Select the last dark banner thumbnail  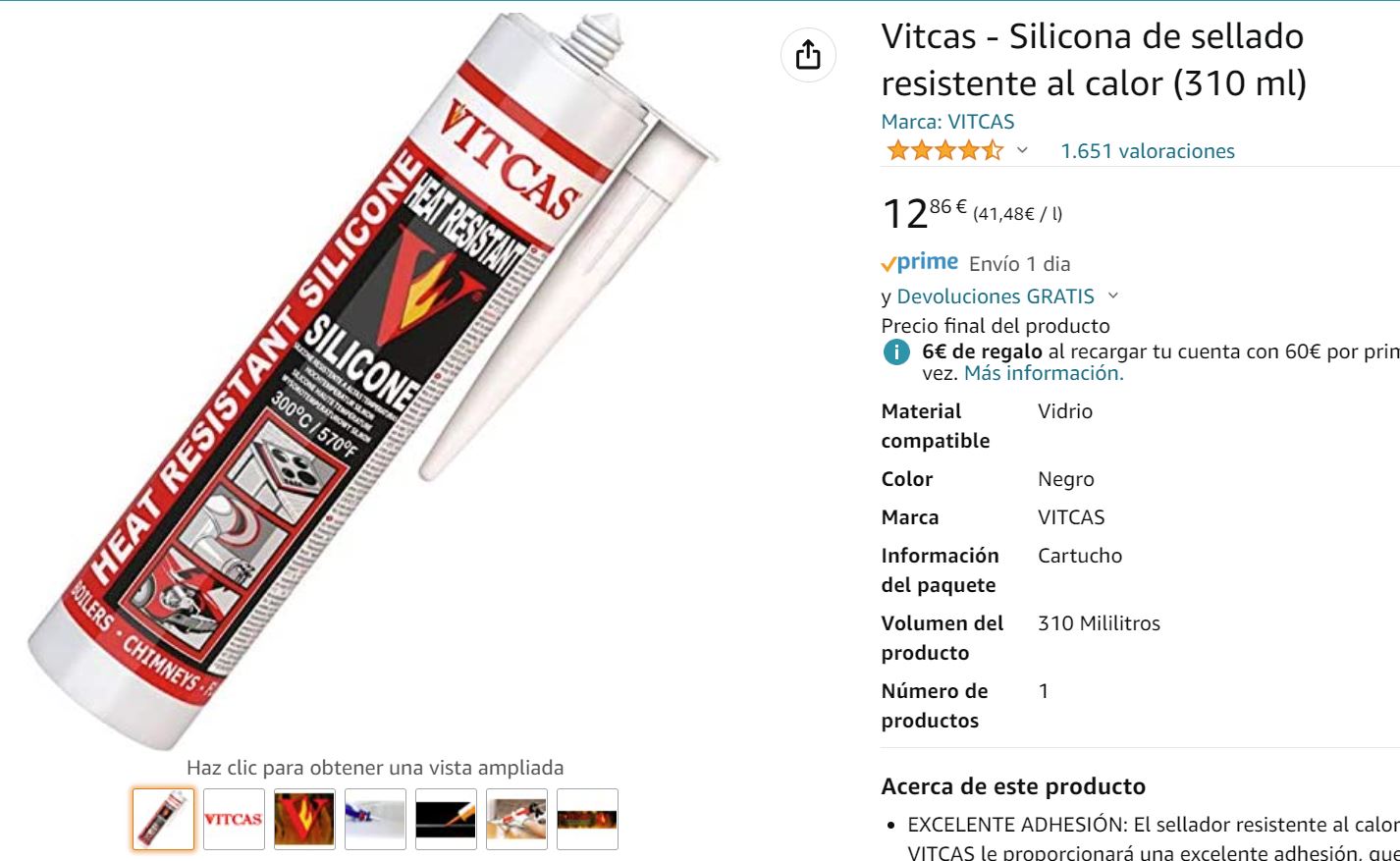(x=587, y=819)
